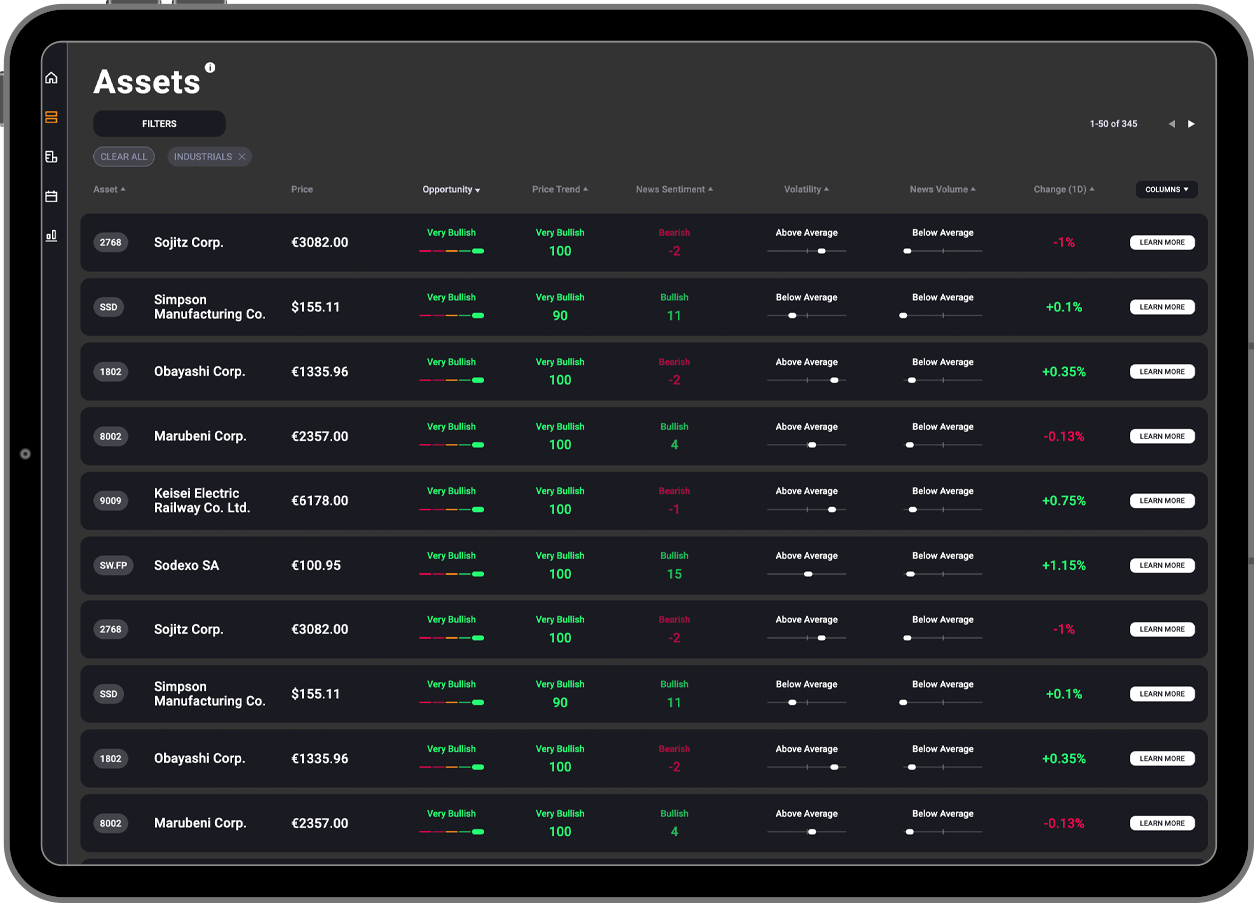Viewport: 1254px width, 903px height.
Task: Select the Assets icon in the sidebar
Action: coord(51,117)
